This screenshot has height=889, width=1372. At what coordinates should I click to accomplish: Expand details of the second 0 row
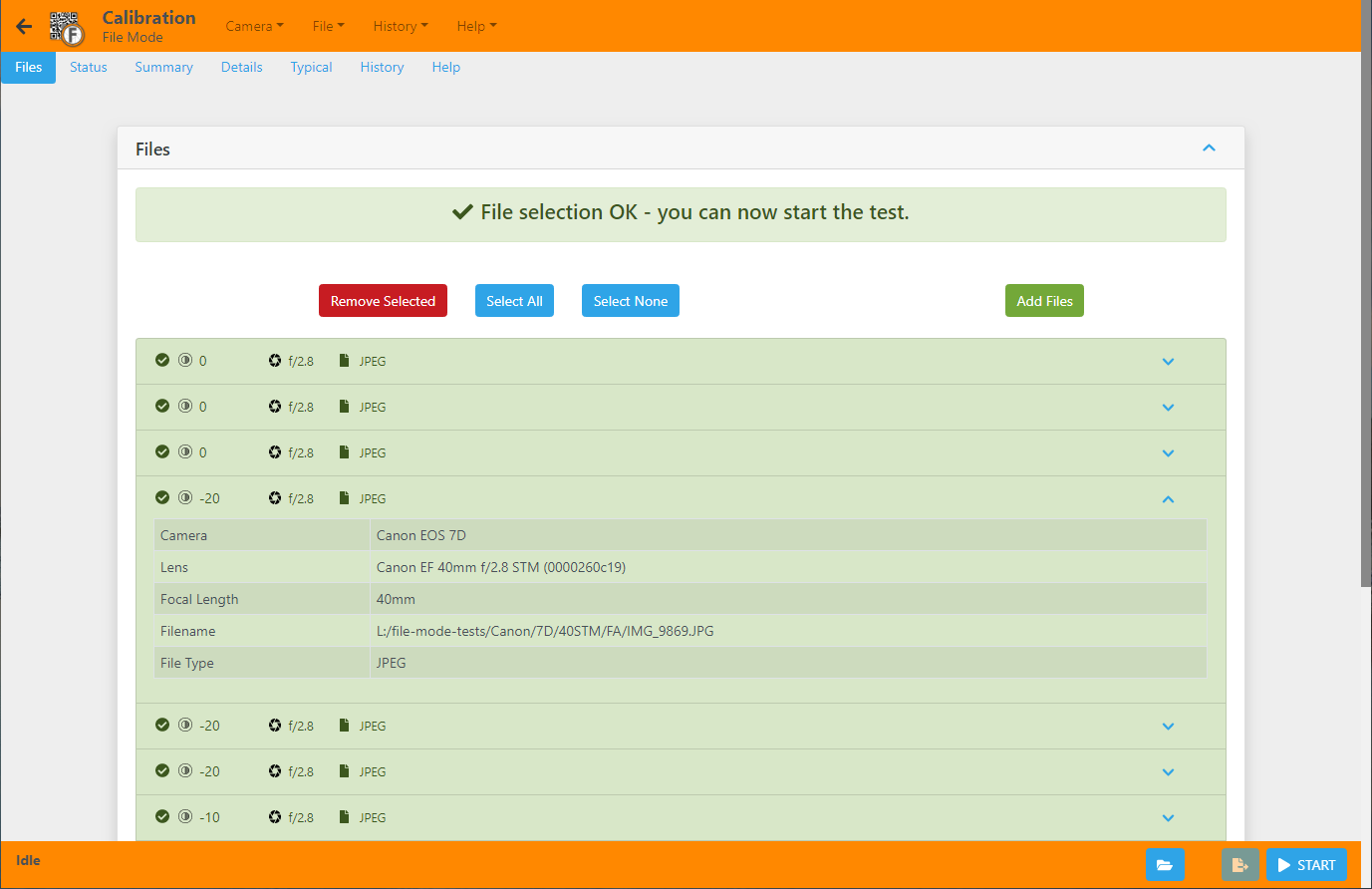pos(1168,407)
